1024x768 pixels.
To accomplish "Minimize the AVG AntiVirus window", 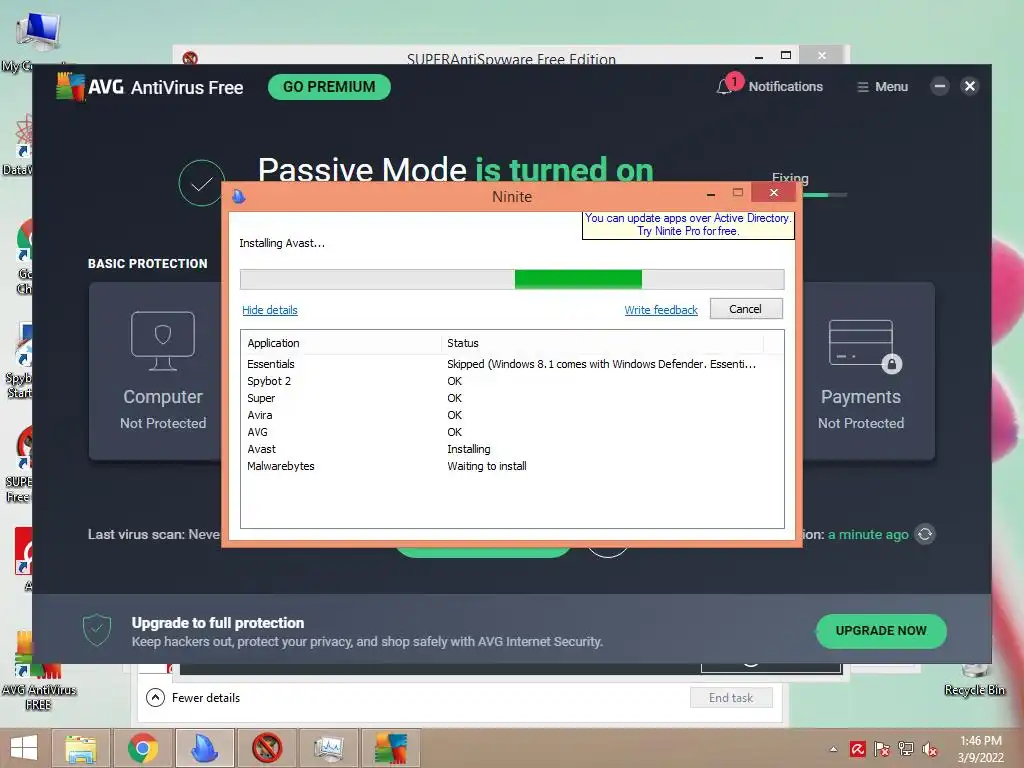I will pos(940,86).
